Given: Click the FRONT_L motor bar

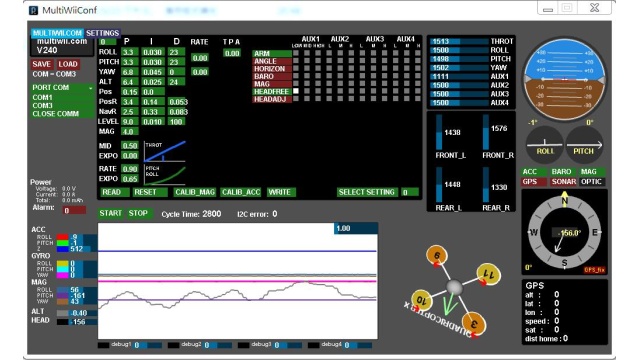Looking at the screenshot, I should point(439,132).
